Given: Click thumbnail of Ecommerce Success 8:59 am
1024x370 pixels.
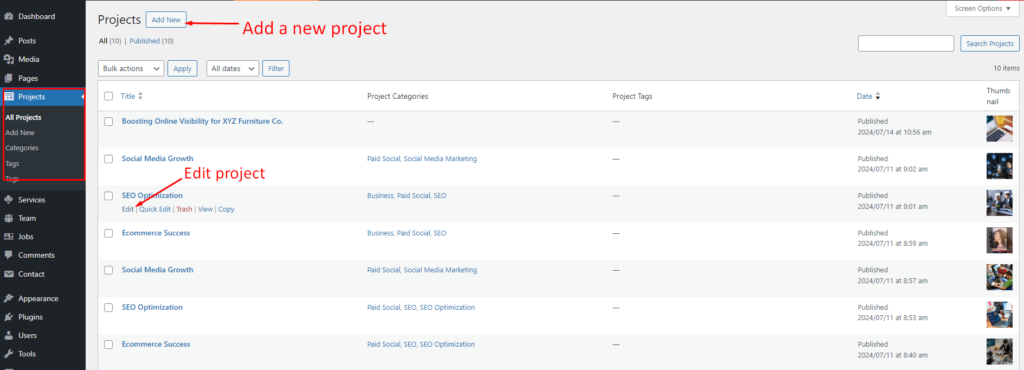Looking at the screenshot, I should [x=999, y=240].
